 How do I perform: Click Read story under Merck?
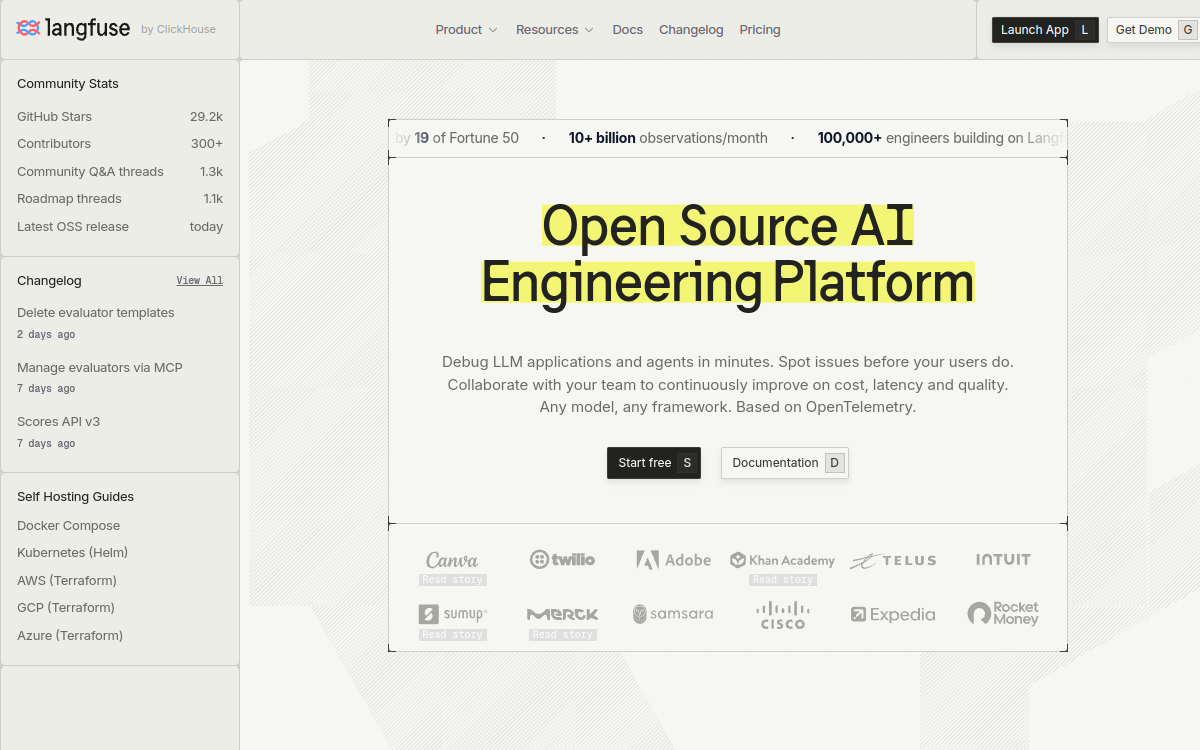[563, 635]
